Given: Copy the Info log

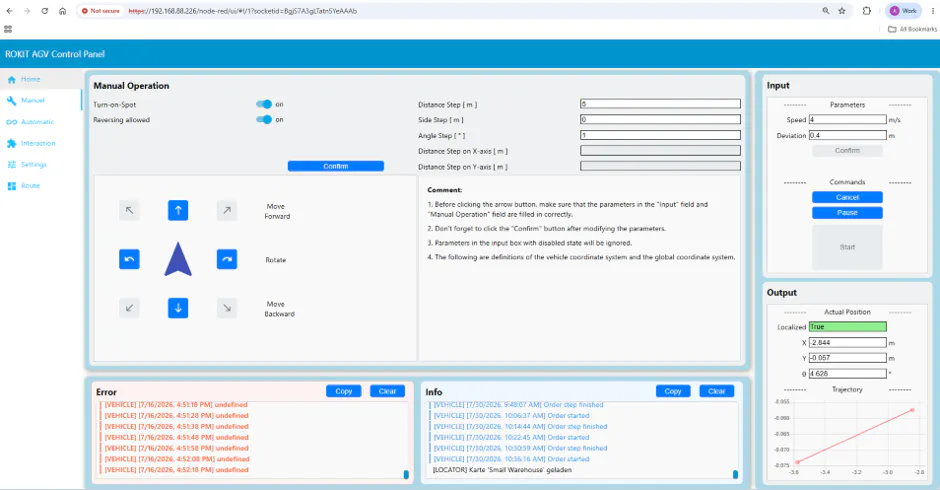Looking at the screenshot, I should 673,391.
